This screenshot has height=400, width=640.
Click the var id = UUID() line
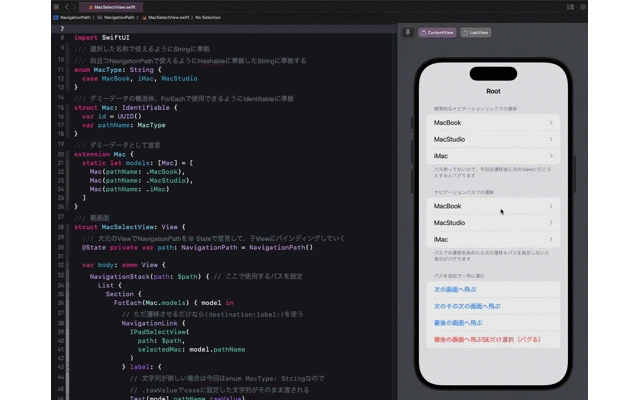[x=111, y=116]
